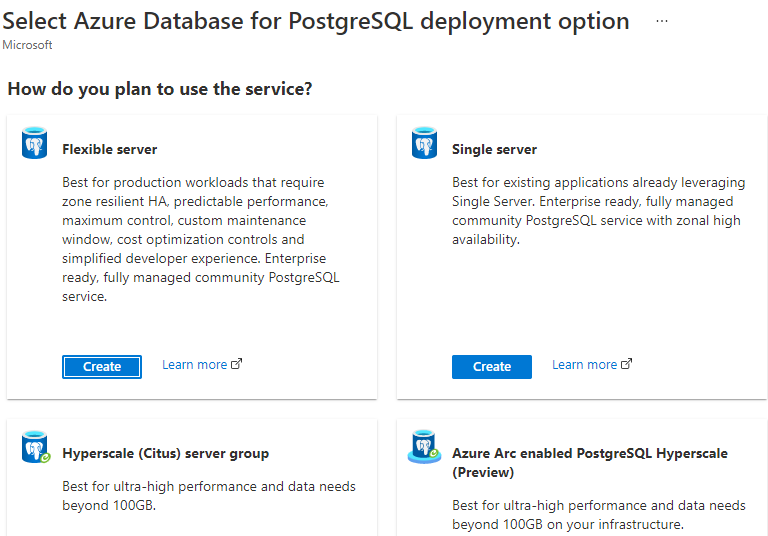The image size is (768, 536).
Task: Open Learn more link for Single server
Action: [592, 365]
